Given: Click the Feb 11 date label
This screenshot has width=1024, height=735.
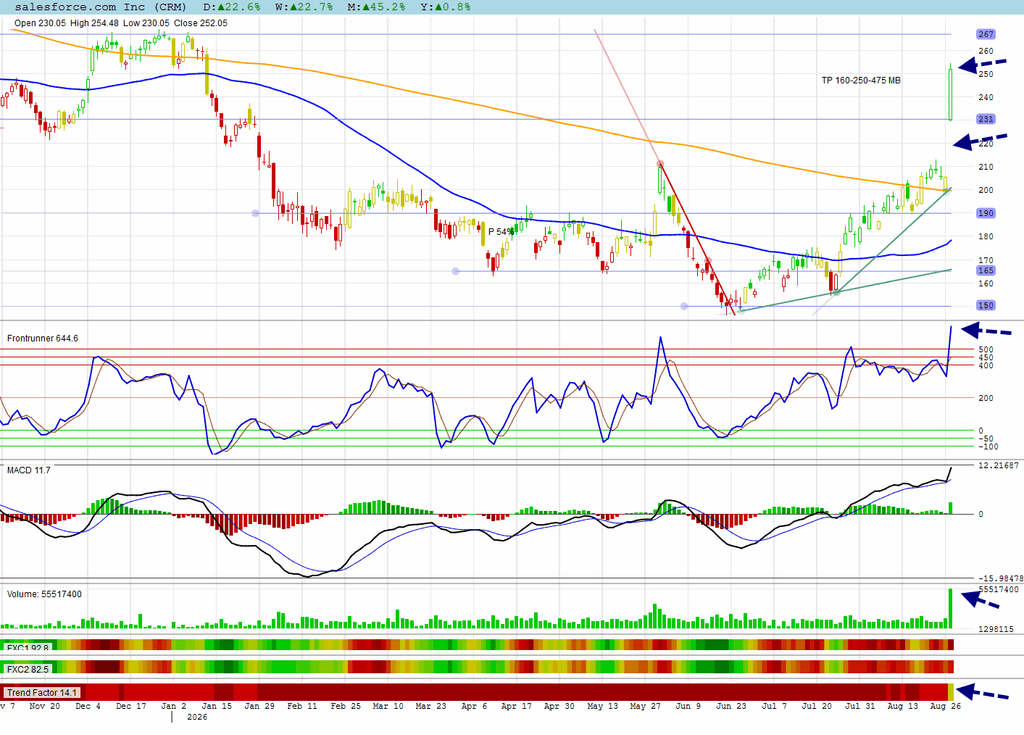Looking at the screenshot, I should (x=302, y=706).
